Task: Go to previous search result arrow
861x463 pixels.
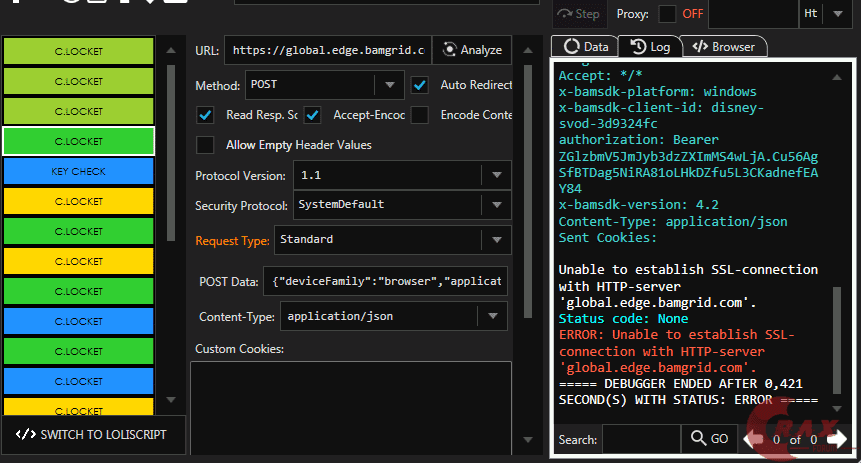Action: [x=754, y=439]
